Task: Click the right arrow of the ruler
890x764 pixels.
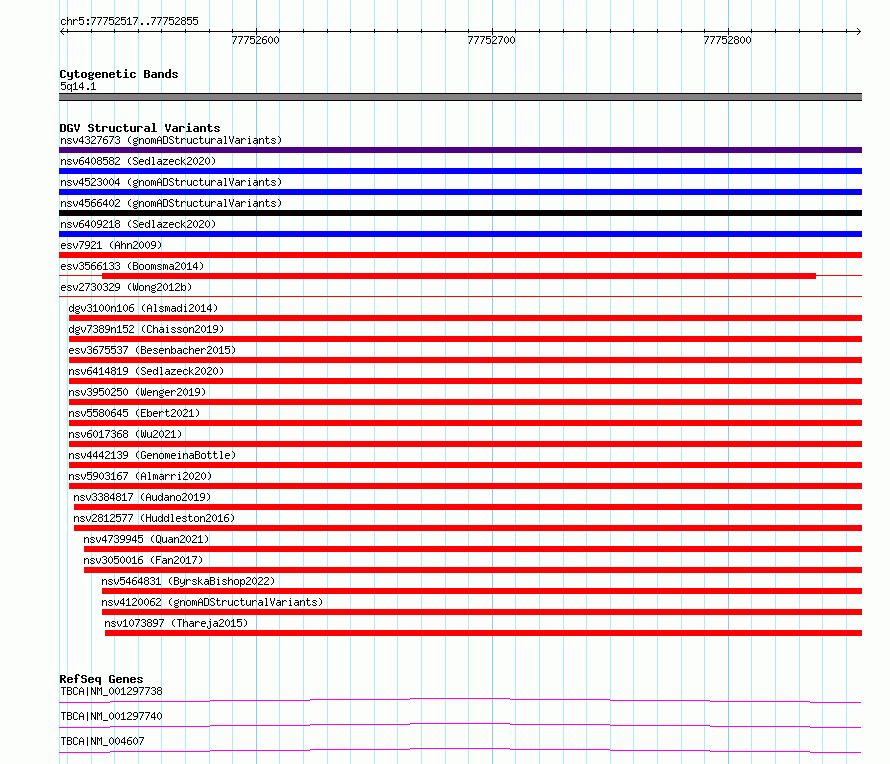Action: 858,32
